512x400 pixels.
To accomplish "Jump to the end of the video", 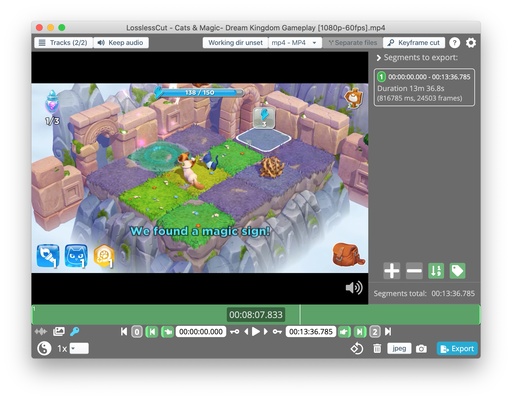I will [388, 332].
